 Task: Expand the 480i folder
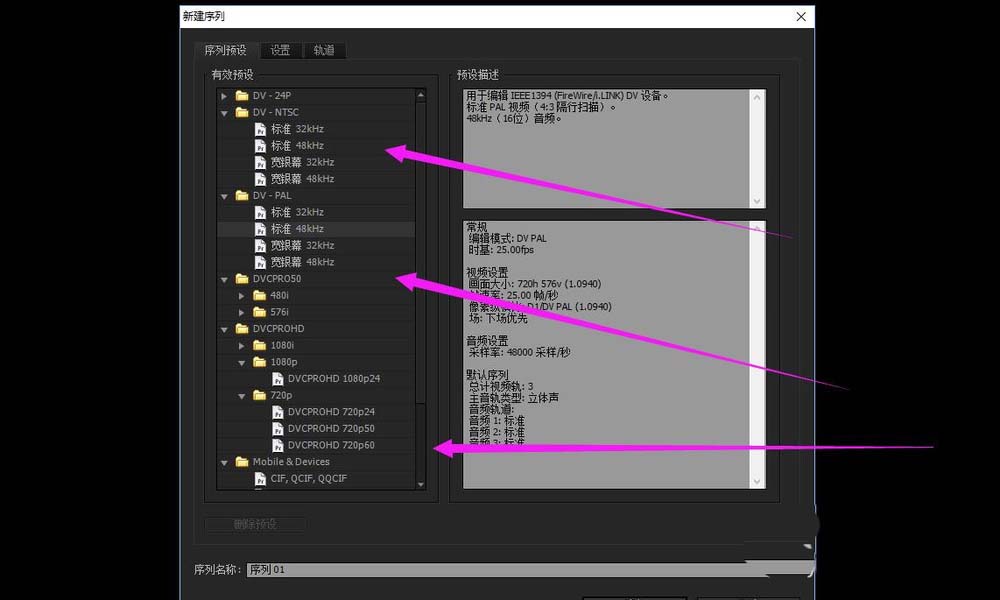(241, 295)
